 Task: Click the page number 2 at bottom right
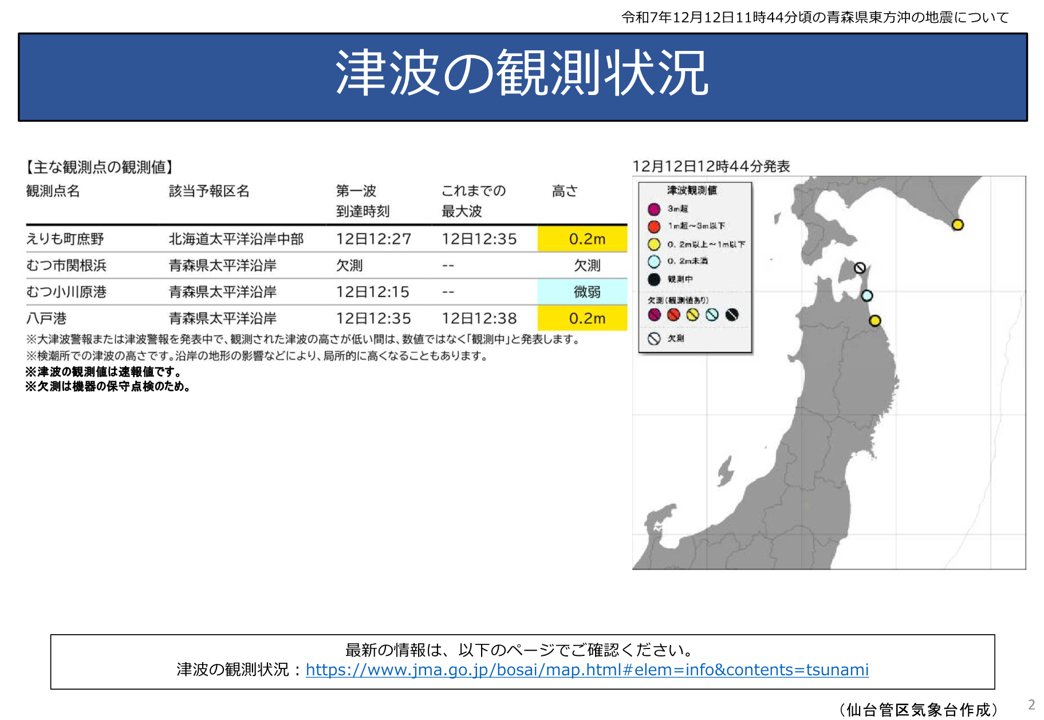[1031, 704]
